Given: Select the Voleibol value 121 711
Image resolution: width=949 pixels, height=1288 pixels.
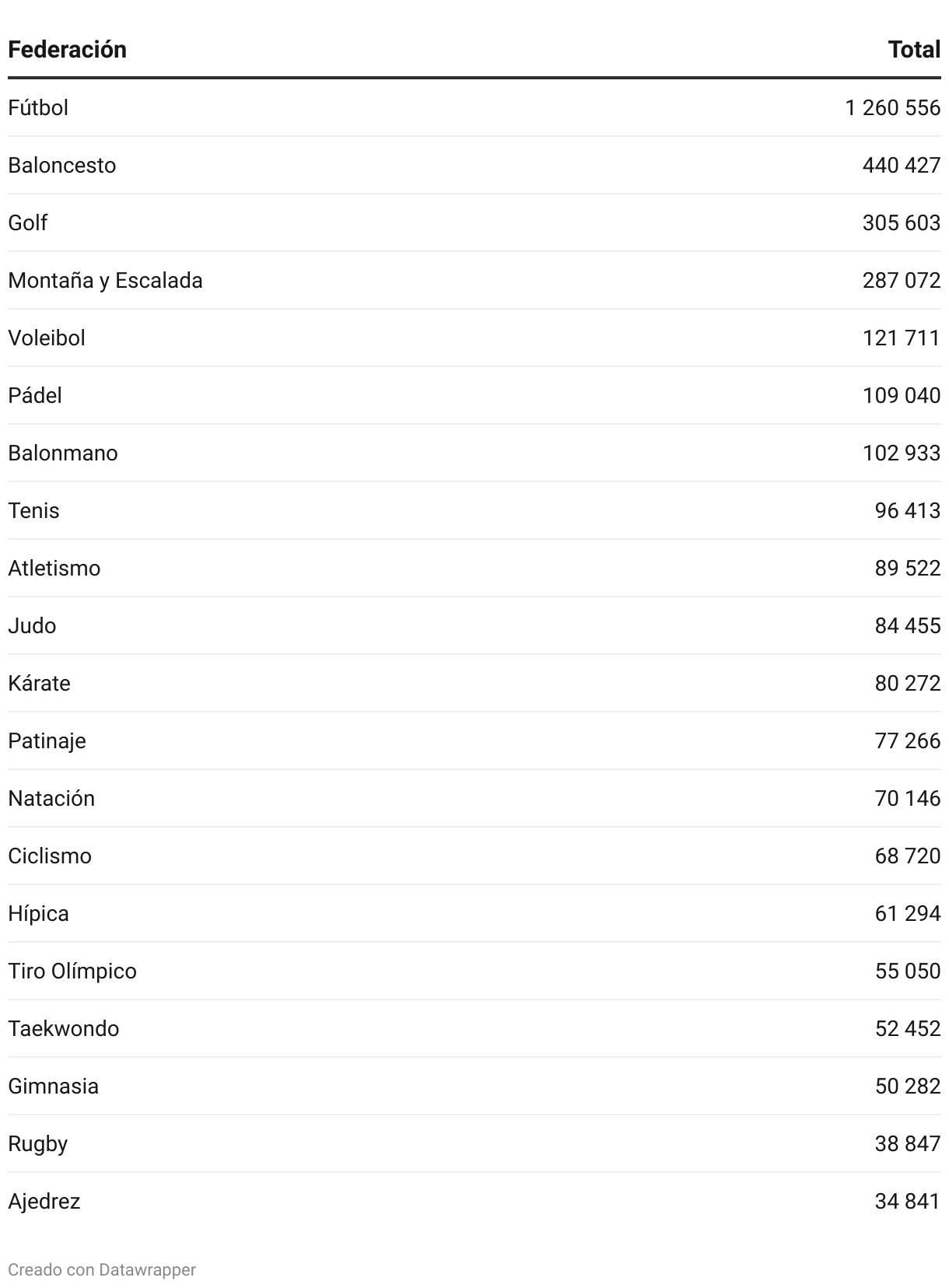Looking at the screenshot, I should (902, 338).
